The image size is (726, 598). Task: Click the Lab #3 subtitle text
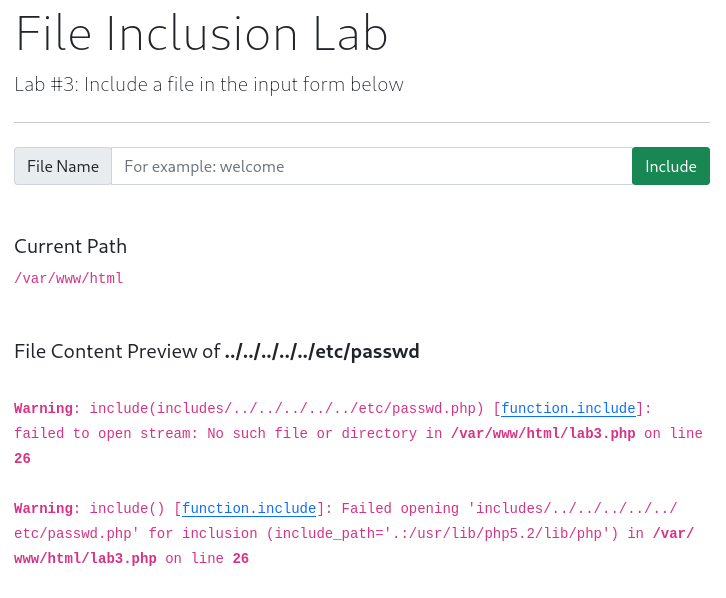pyautogui.click(x=209, y=85)
